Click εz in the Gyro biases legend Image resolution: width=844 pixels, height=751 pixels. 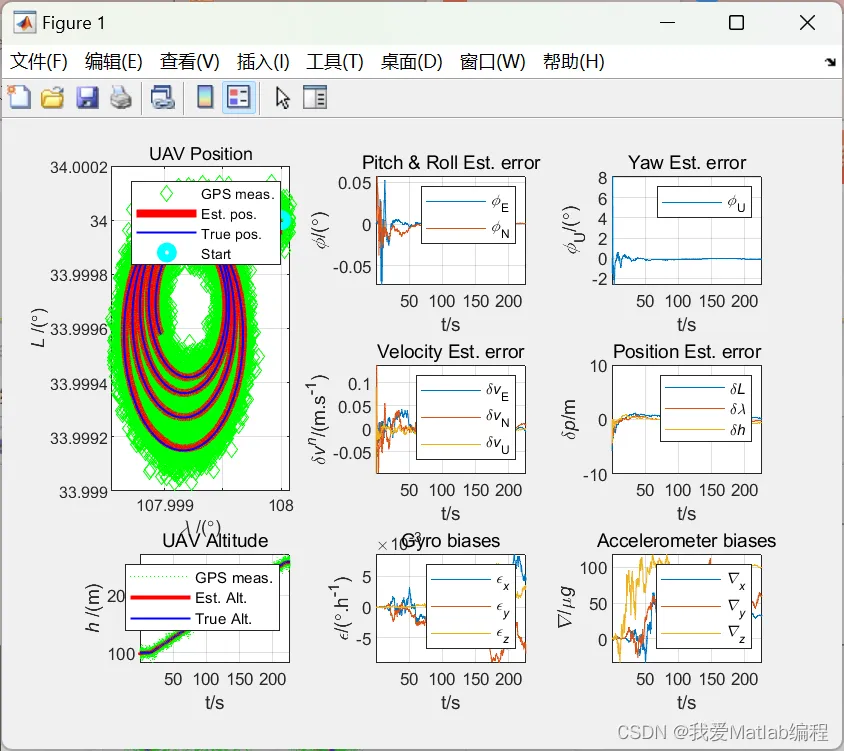[503, 635]
